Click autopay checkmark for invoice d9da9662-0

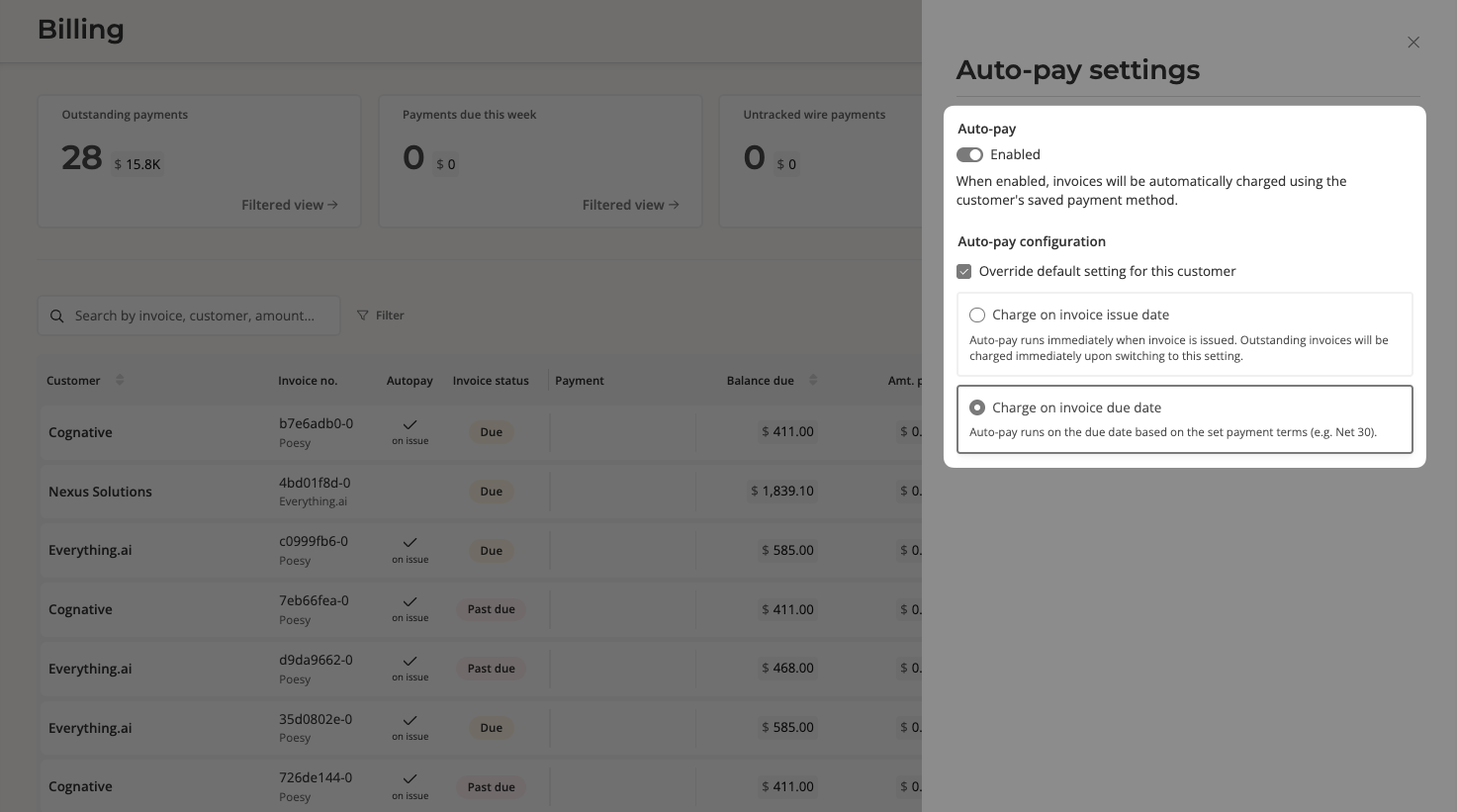point(410,662)
